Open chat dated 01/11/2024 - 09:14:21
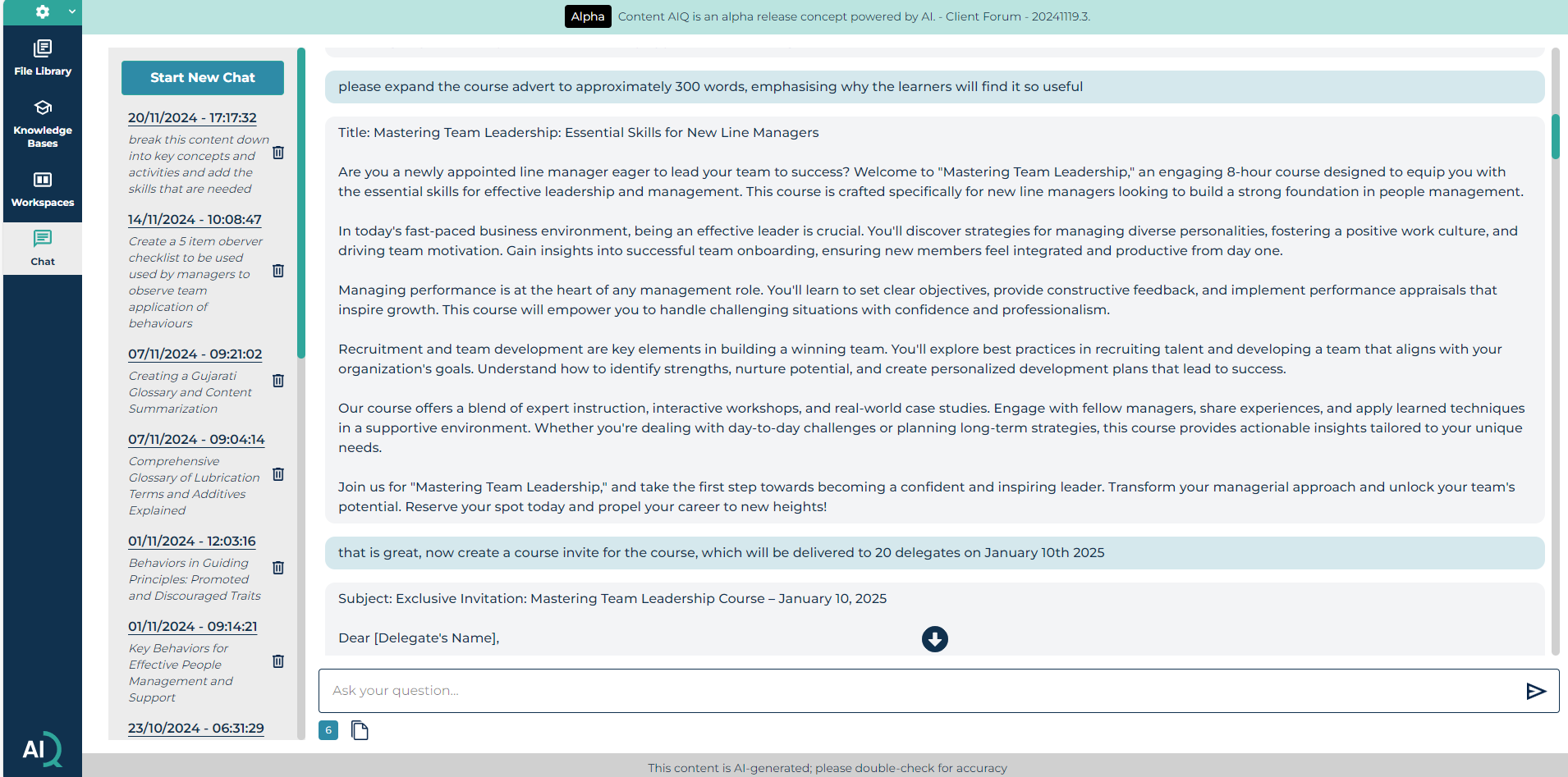The height and width of the screenshot is (777, 1568). coord(193,627)
